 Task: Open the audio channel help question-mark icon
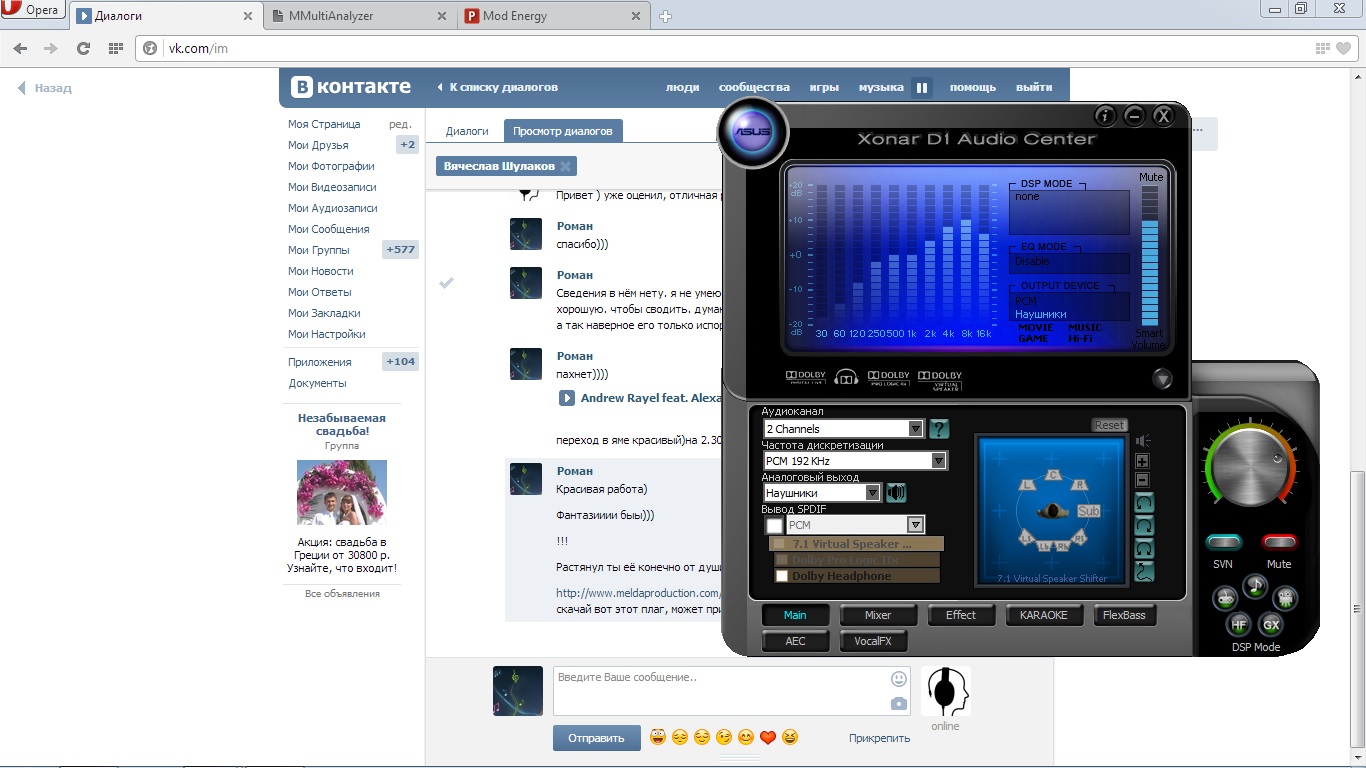click(939, 429)
